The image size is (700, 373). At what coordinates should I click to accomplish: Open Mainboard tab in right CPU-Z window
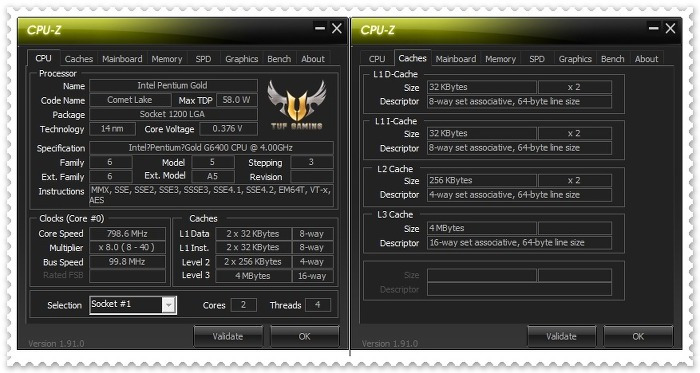(x=456, y=58)
